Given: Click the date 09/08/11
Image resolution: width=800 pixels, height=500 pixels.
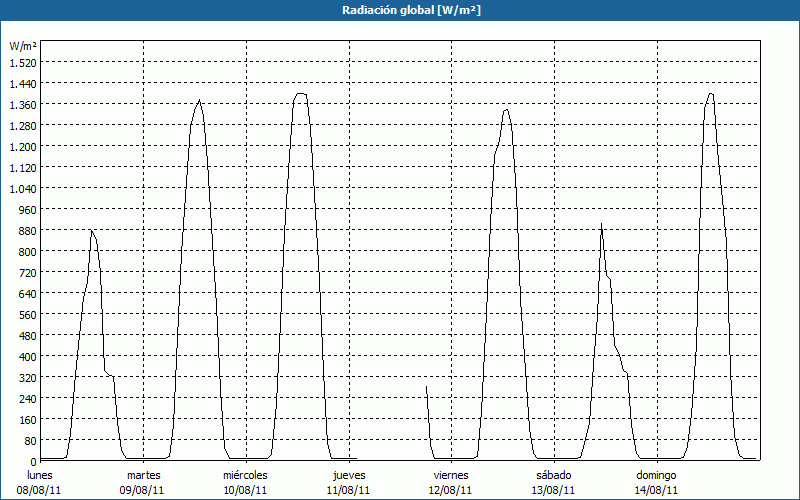Looking at the screenshot, I should 142,490.
